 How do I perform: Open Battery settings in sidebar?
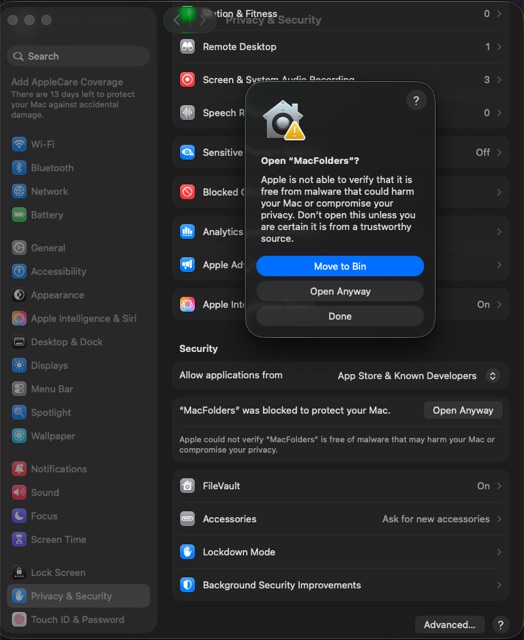78,215
